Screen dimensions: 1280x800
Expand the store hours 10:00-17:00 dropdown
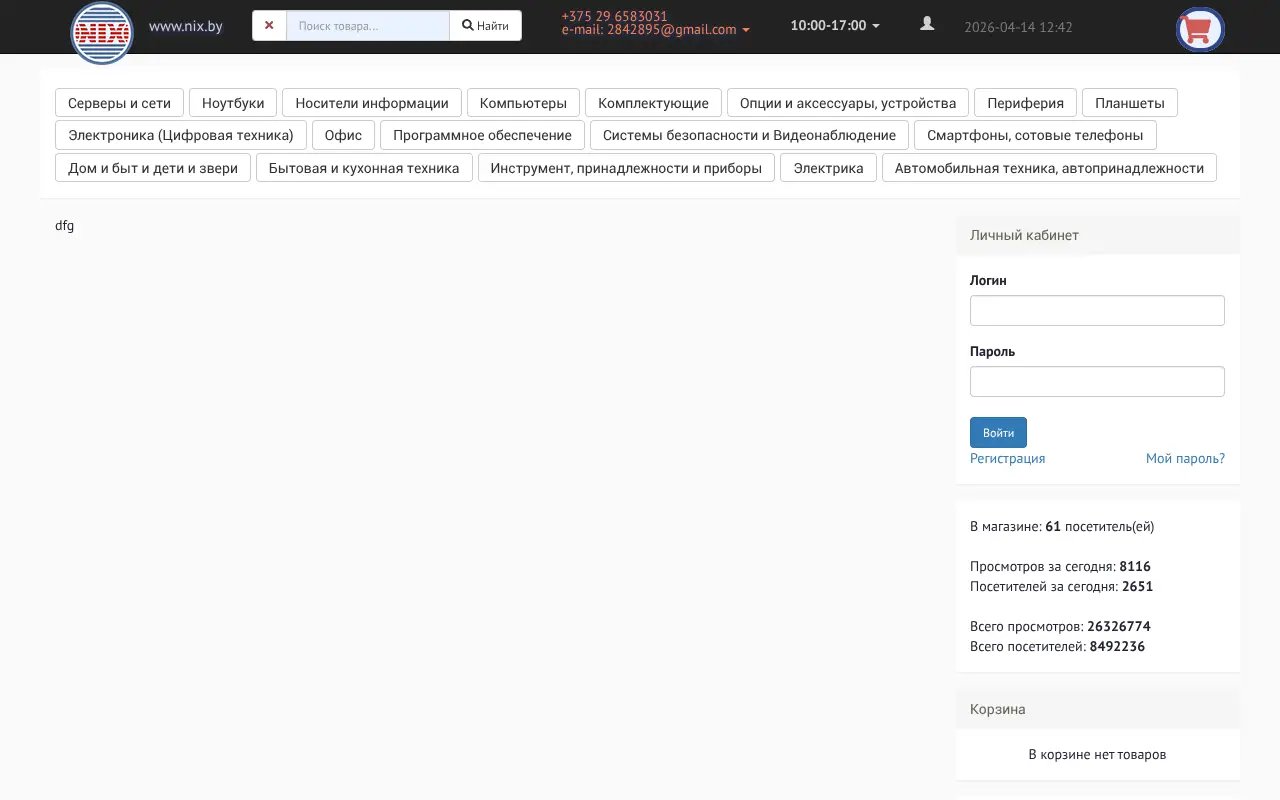tap(833, 25)
